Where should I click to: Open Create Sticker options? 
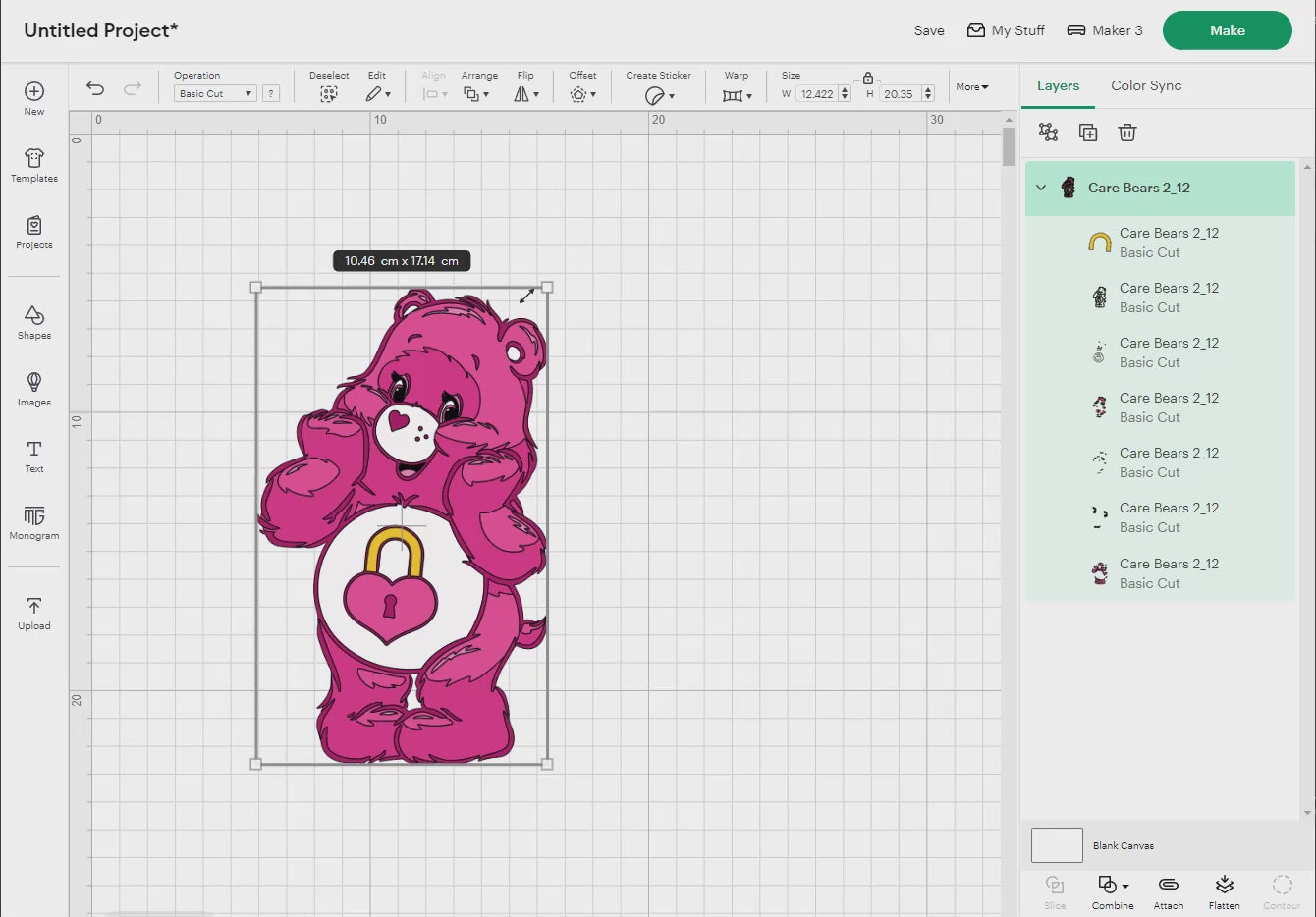[659, 95]
